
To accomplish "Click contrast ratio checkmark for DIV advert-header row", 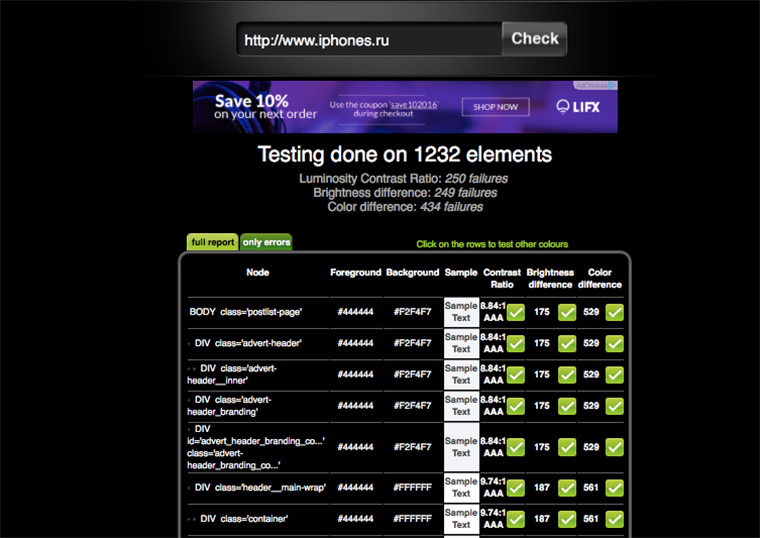I will pos(516,344).
